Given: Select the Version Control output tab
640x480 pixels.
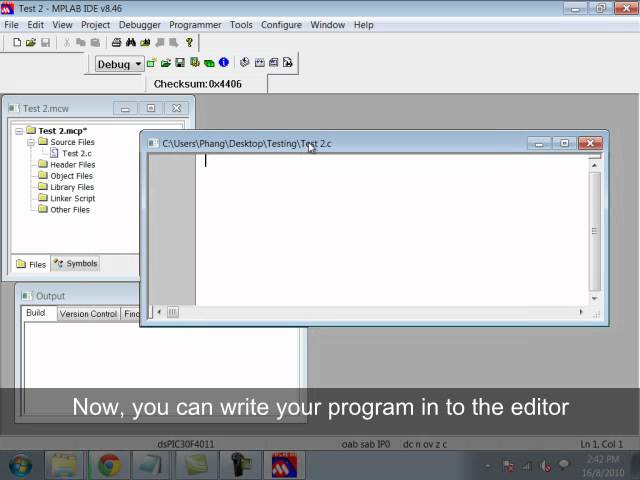Looking at the screenshot, I should coord(88,314).
